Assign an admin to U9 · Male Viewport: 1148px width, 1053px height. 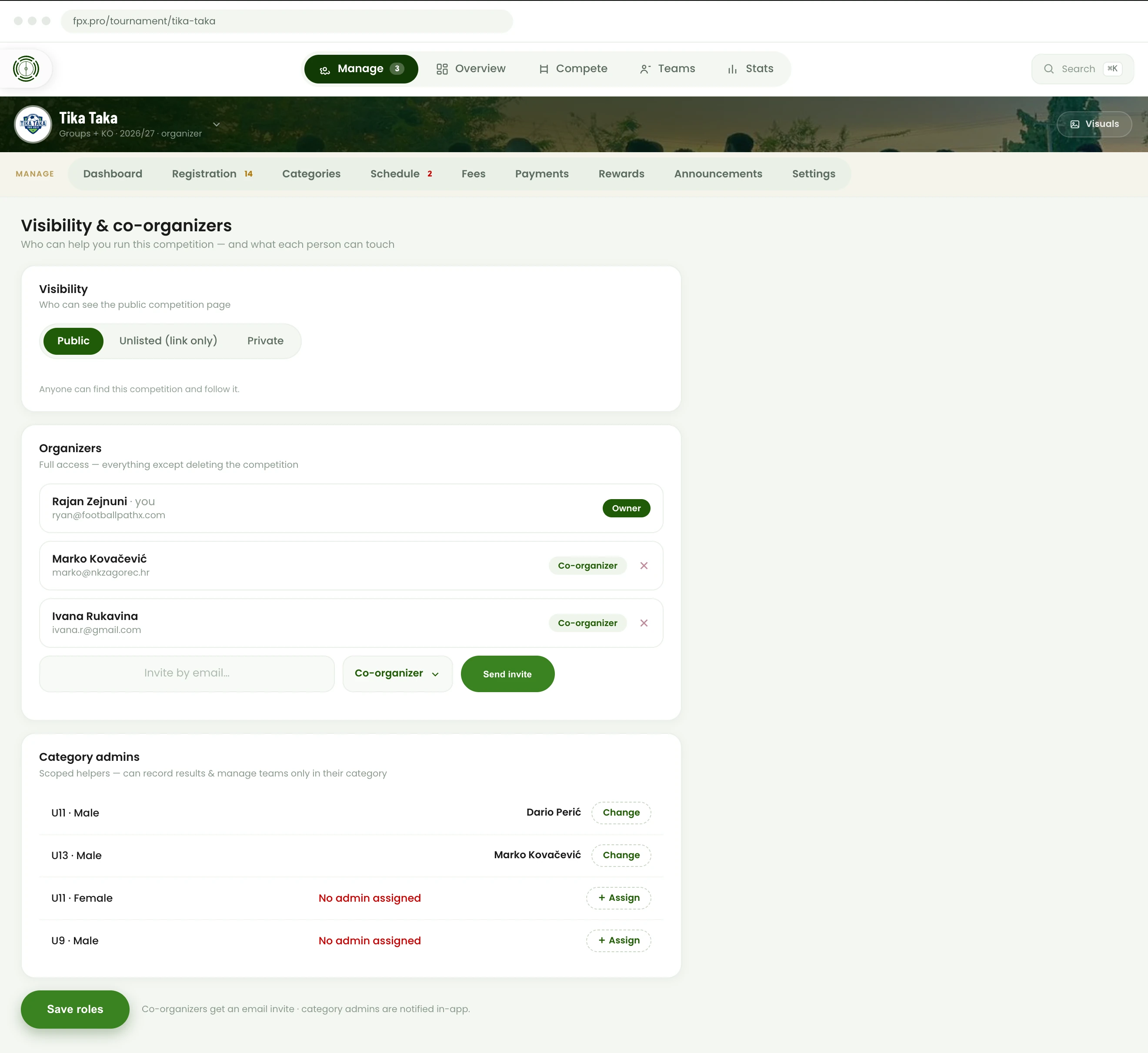coord(619,941)
